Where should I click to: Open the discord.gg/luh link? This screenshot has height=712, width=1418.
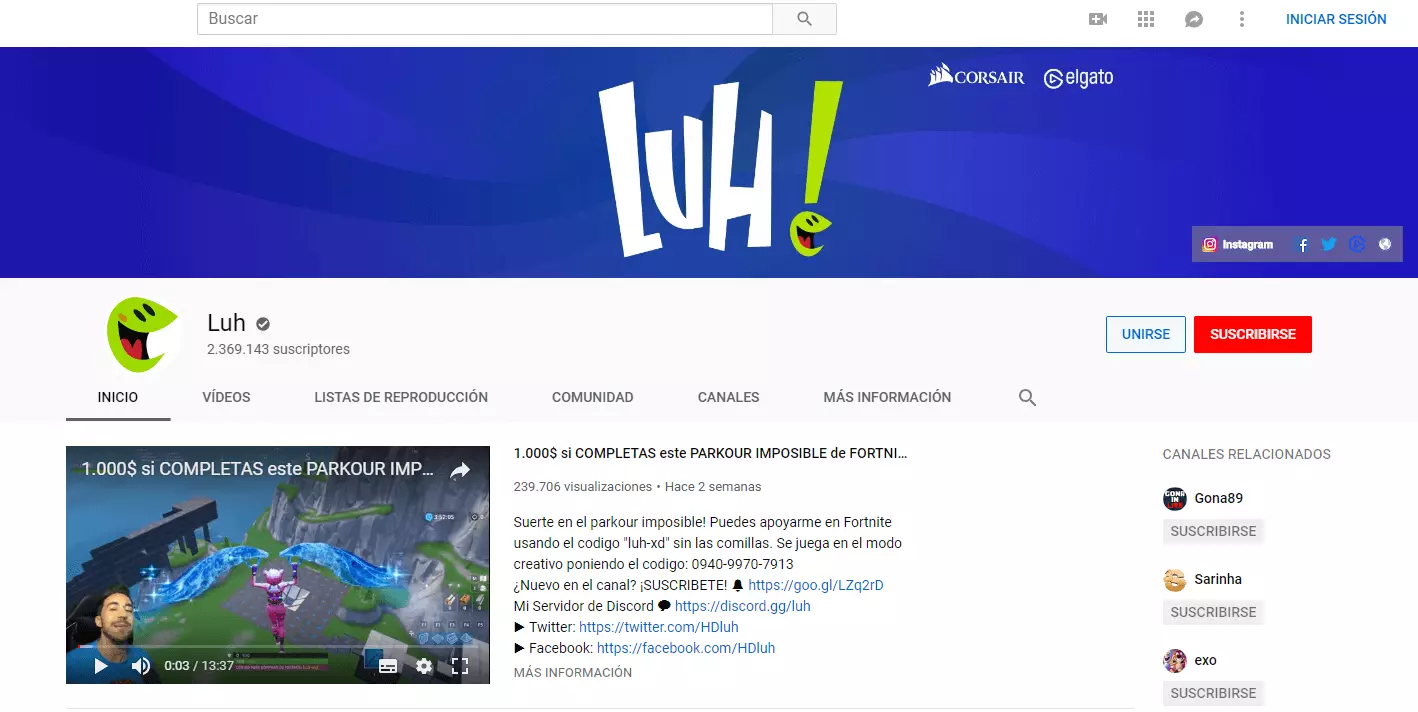tap(743, 606)
